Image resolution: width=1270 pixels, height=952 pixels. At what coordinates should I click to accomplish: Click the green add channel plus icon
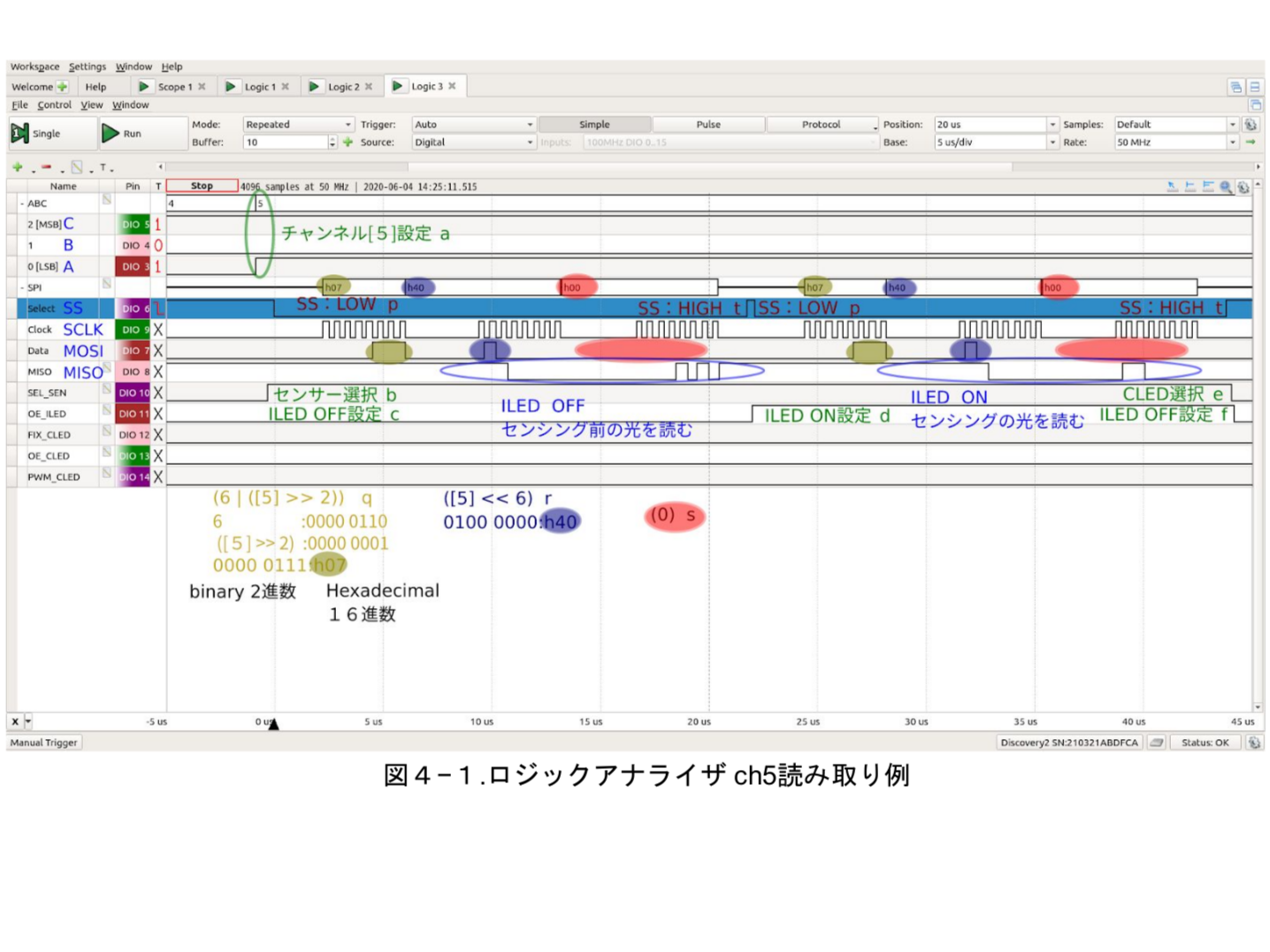click(x=17, y=167)
